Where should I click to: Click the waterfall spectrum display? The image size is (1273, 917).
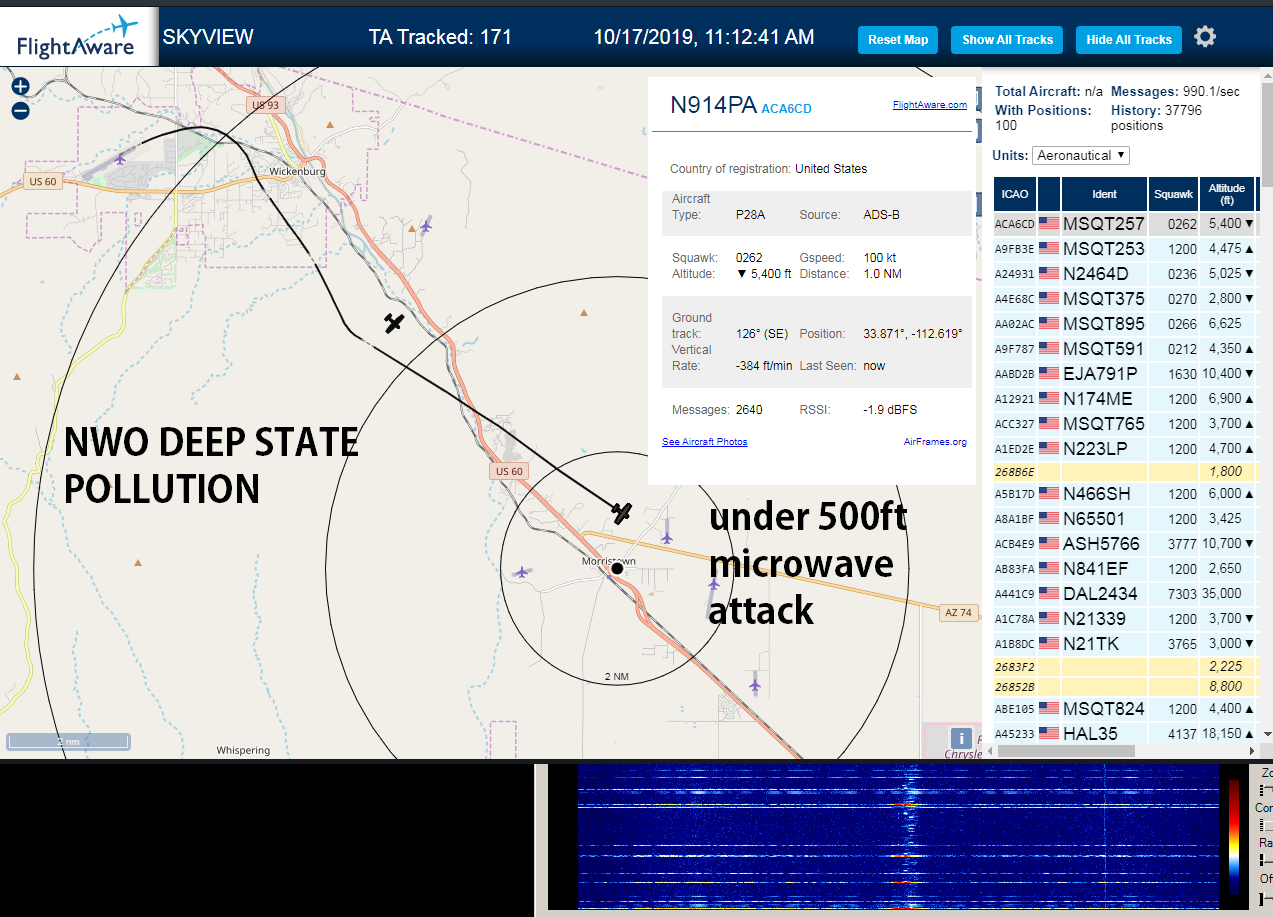898,836
